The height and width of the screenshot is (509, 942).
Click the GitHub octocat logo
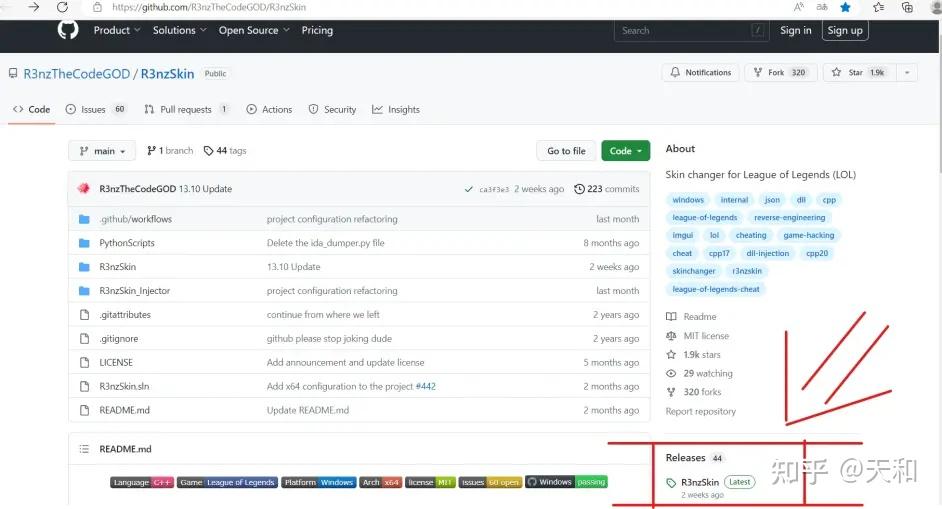tap(68, 29)
